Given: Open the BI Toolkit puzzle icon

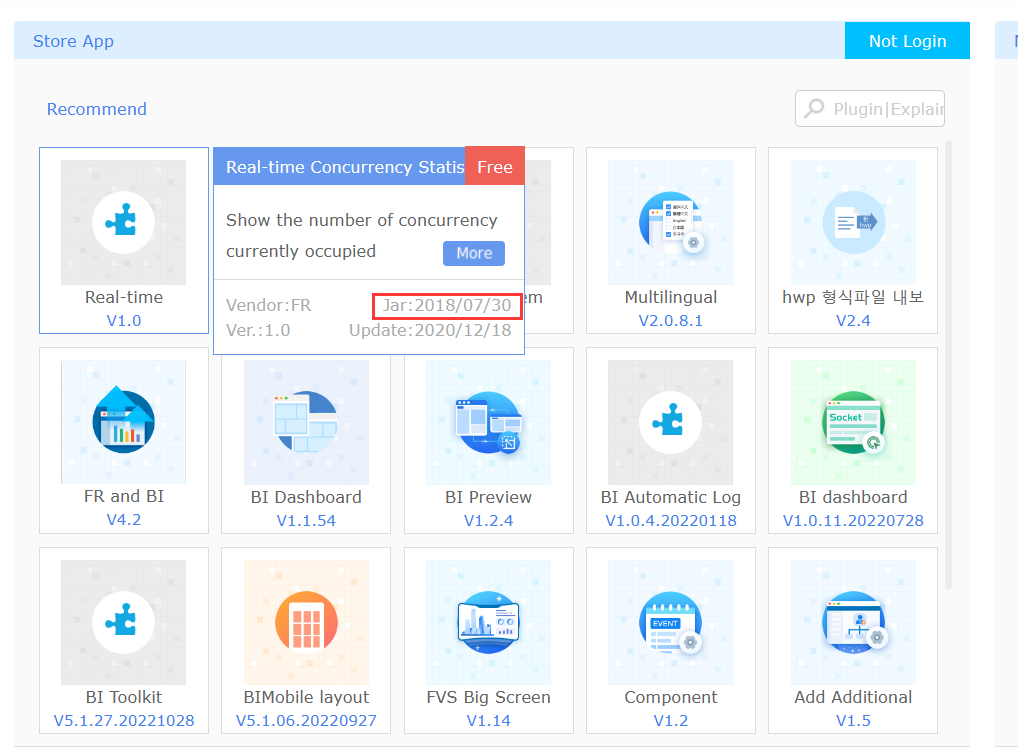Looking at the screenshot, I should coord(123,622).
